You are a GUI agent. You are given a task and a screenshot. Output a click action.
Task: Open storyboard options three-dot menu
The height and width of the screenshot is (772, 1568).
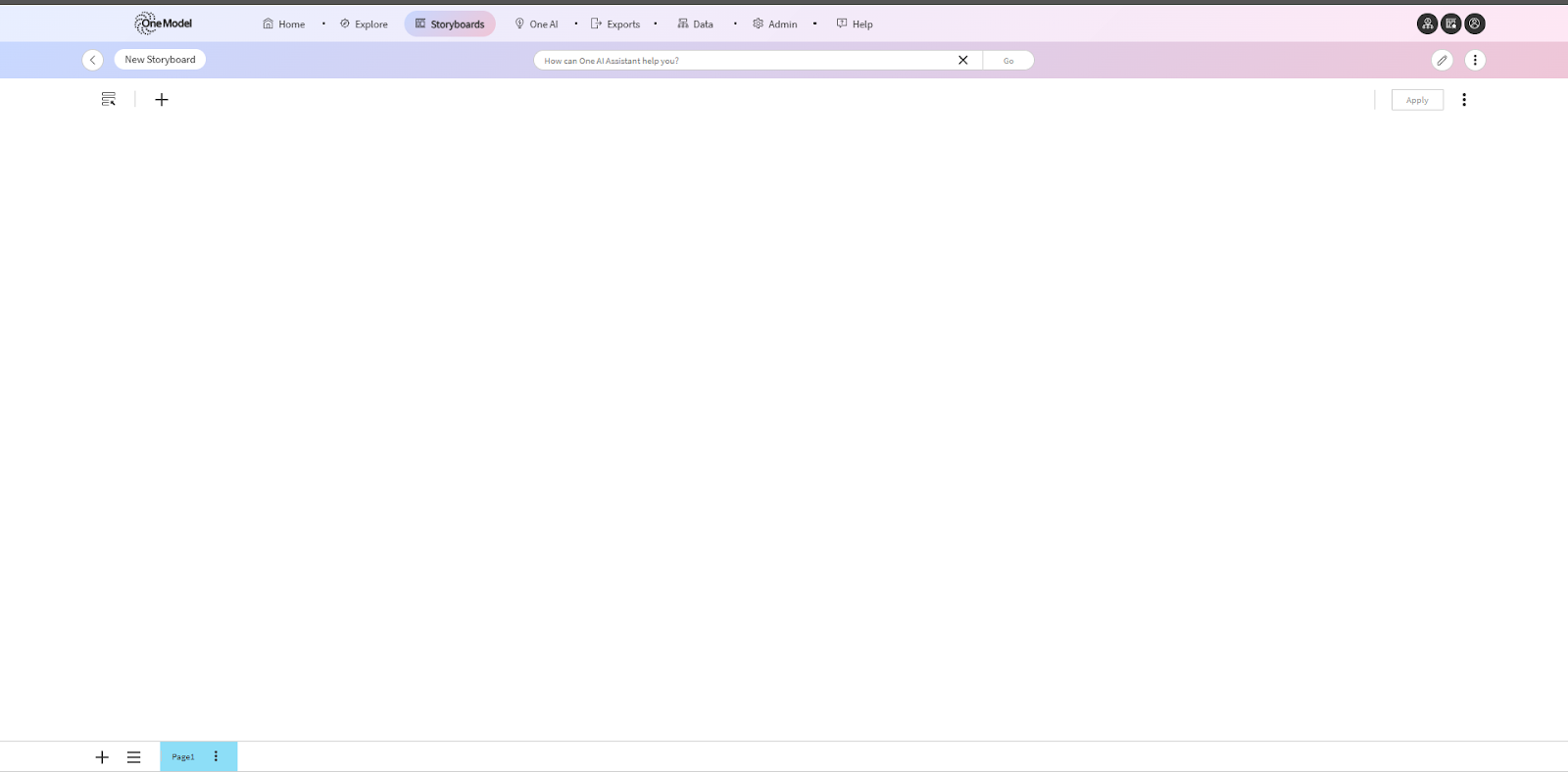point(1475,60)
